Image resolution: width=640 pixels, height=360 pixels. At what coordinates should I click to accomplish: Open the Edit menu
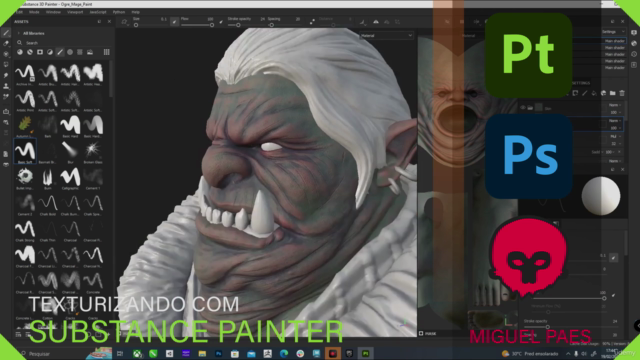coord(19,12)
